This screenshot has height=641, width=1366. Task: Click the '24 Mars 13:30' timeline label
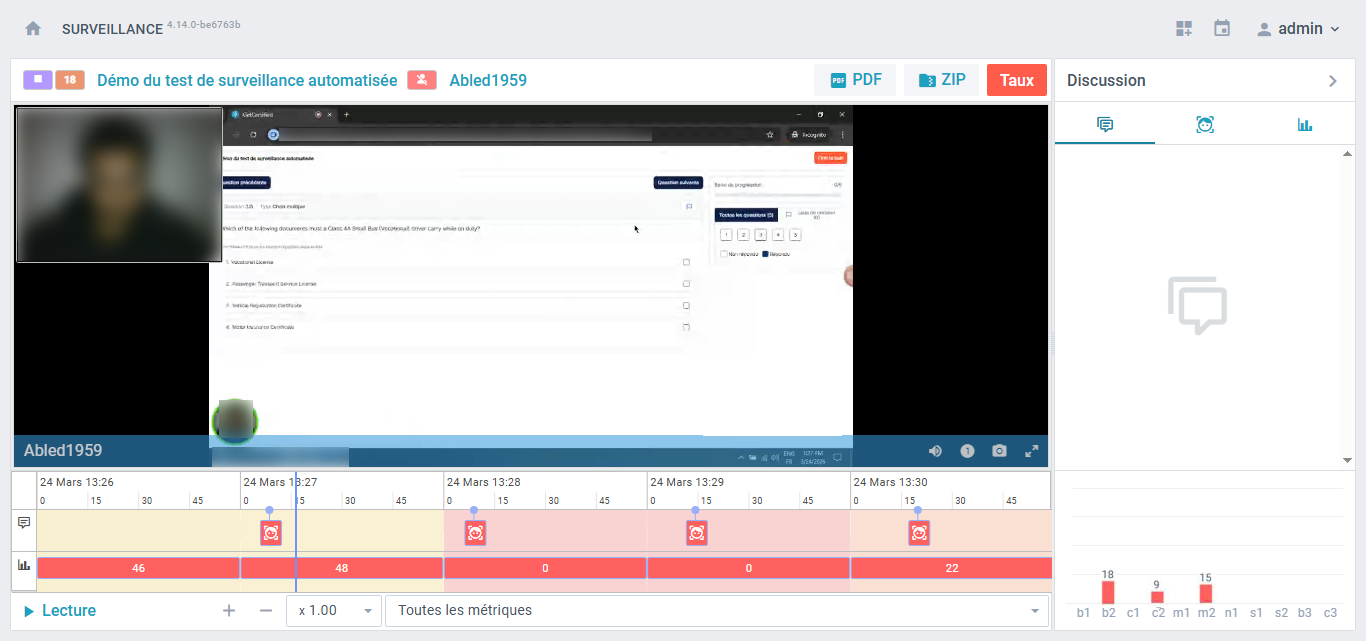(890, 482)
